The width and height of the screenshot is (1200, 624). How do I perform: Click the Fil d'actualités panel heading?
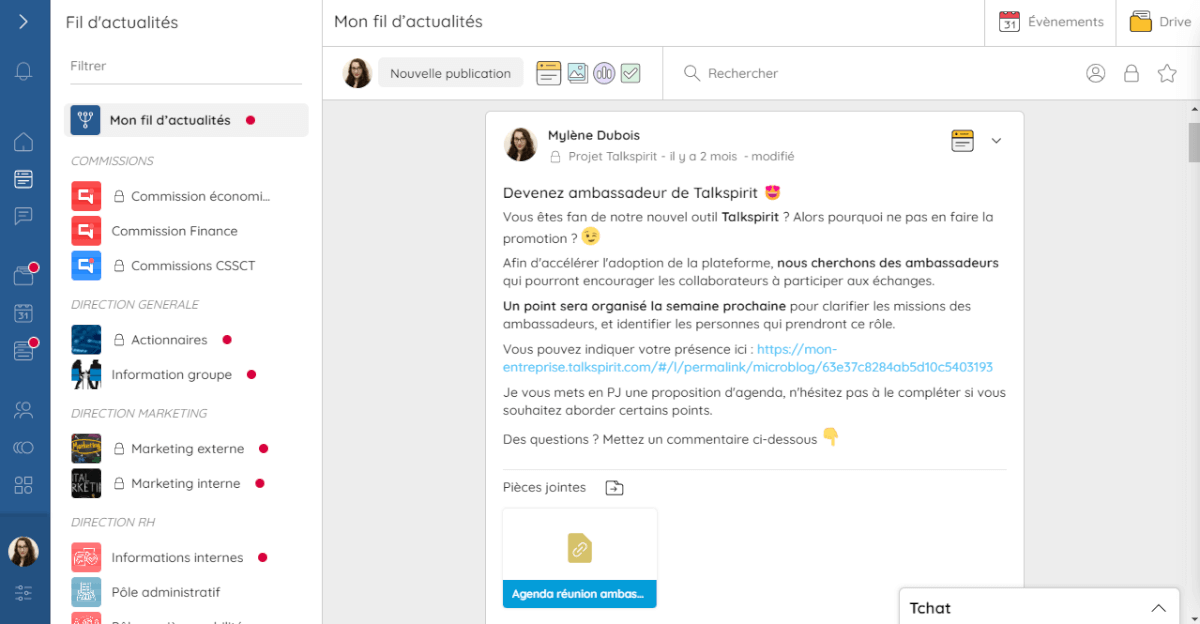pos(122,22)
